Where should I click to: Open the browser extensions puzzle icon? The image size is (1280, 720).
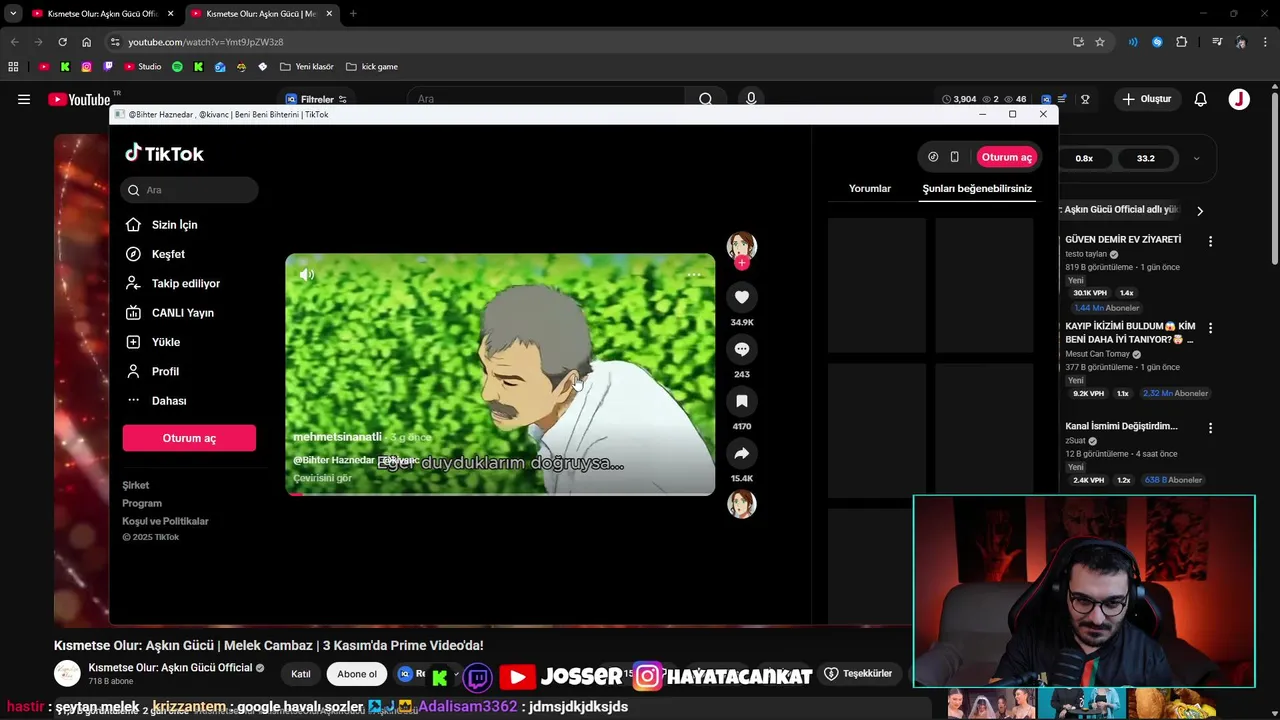(x=1182, y=42)
